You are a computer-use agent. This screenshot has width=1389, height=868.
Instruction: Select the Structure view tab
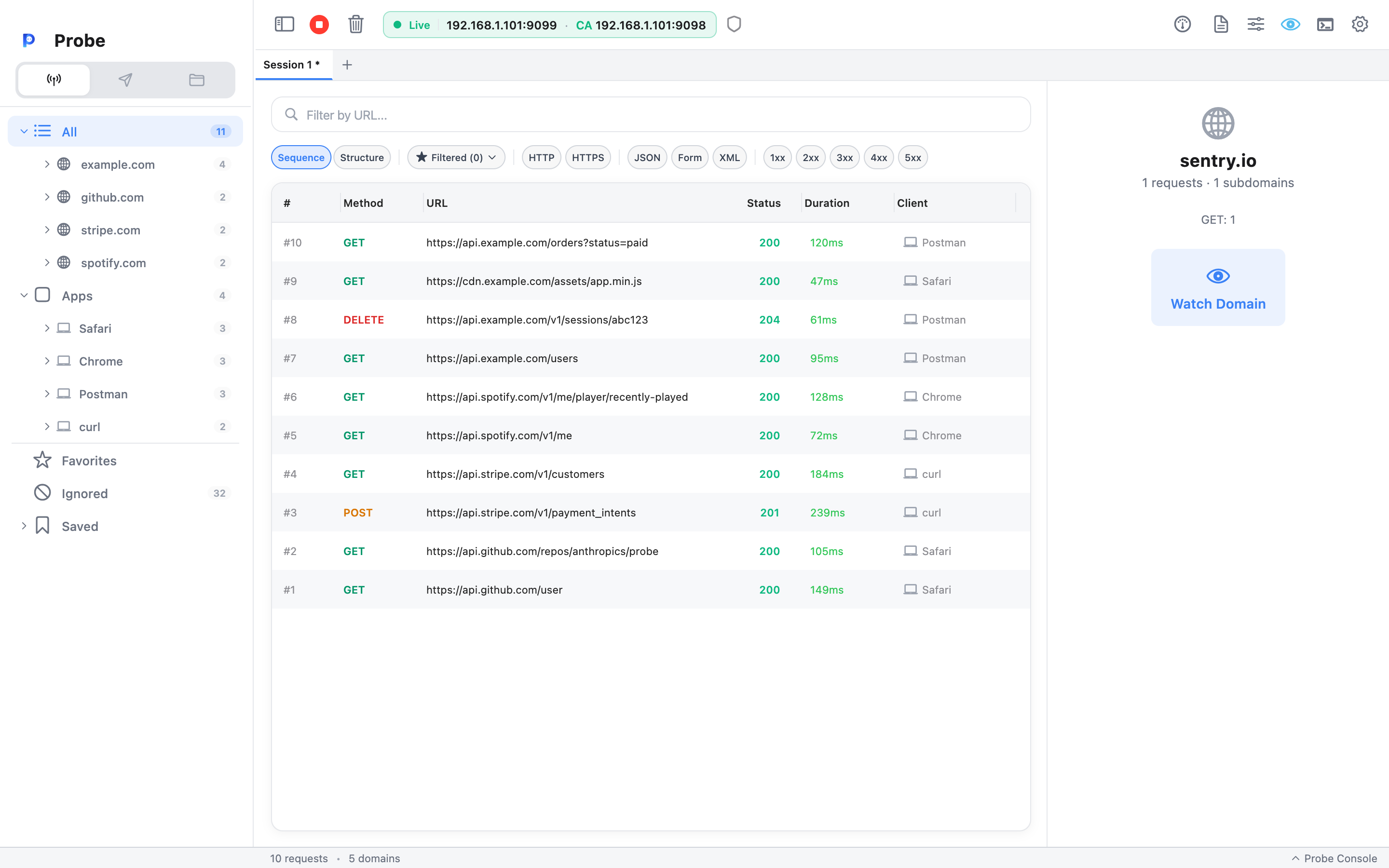tap(362, 157)
